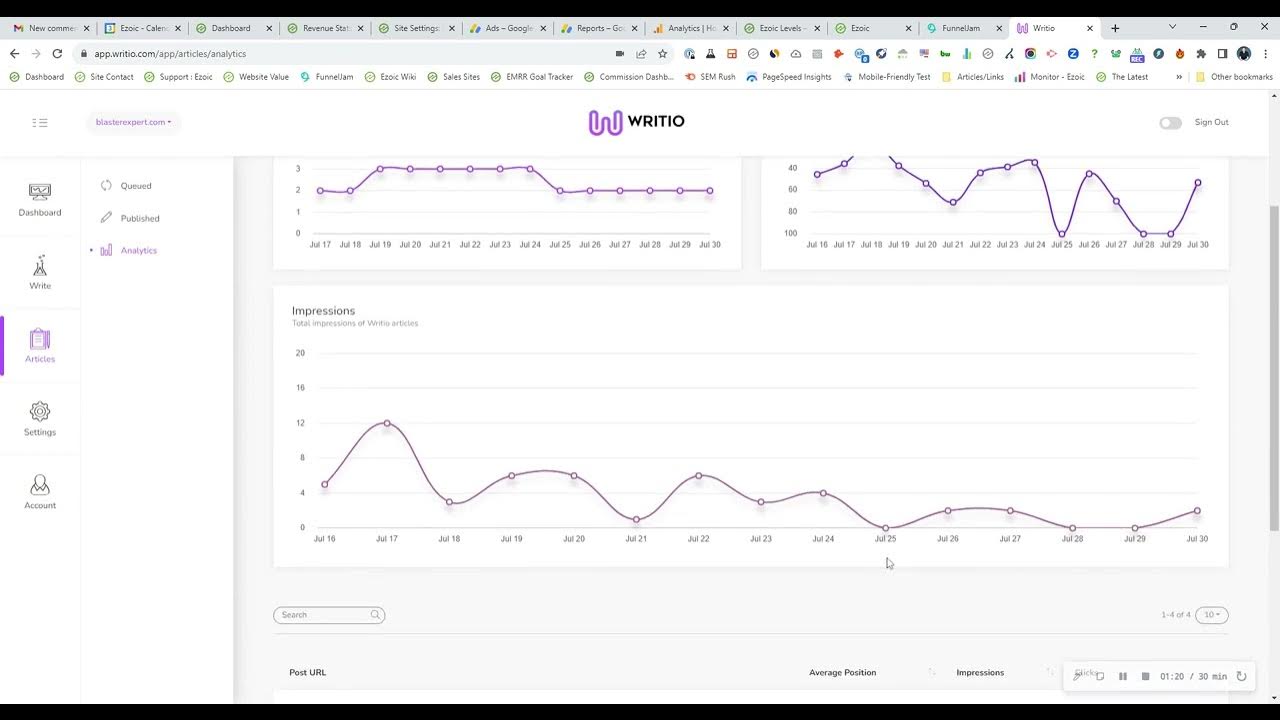Click the Published pencil icon
The width and height of the screenshot is (1280, 720).
coord(105,218)
